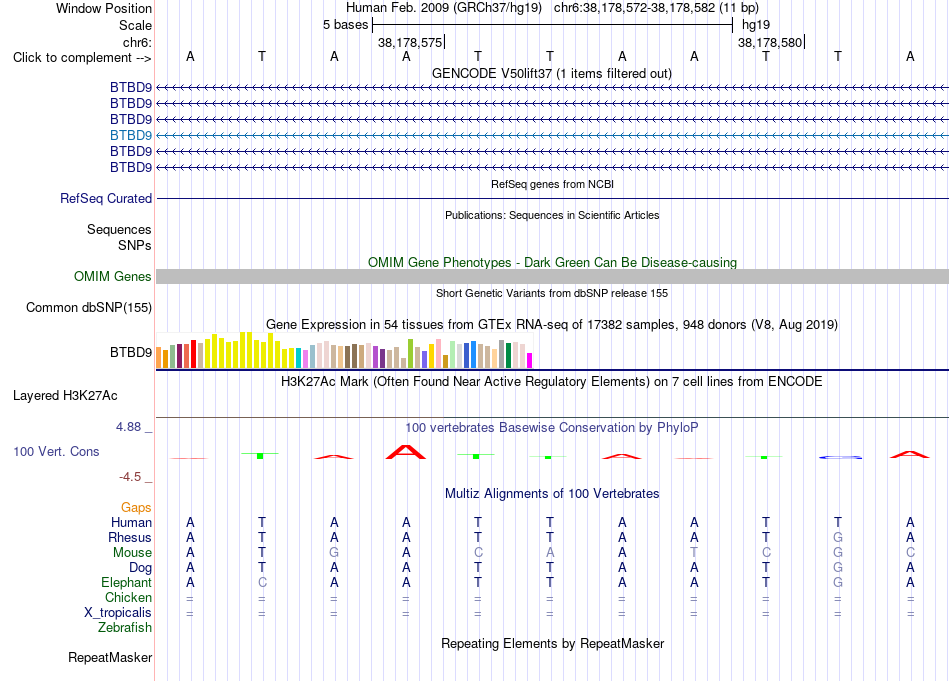Open Common dbSNP(155) track settings label
The width and height of the screenshot is (950, 681).
point(89,307)
